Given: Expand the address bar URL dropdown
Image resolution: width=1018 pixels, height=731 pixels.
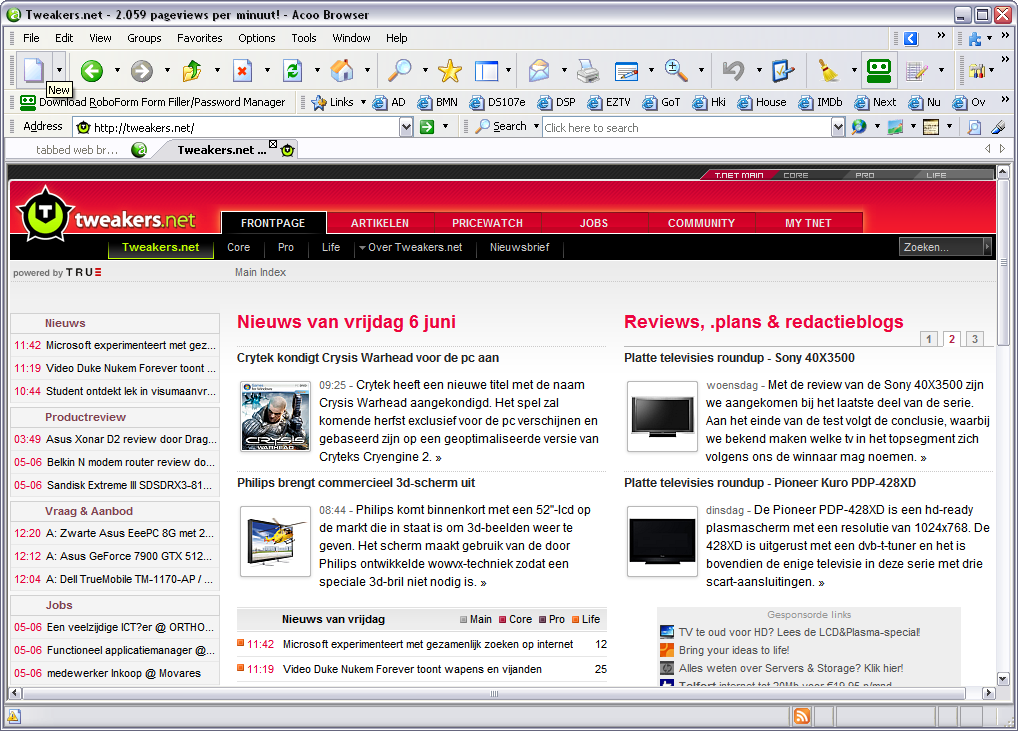Looking at the screenshot, I should (406, 127).
